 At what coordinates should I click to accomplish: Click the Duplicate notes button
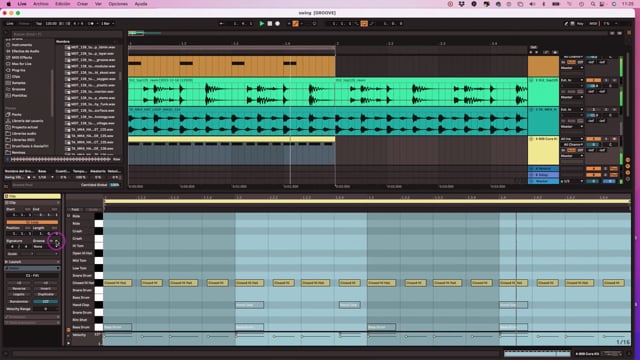tap(45, 294)
